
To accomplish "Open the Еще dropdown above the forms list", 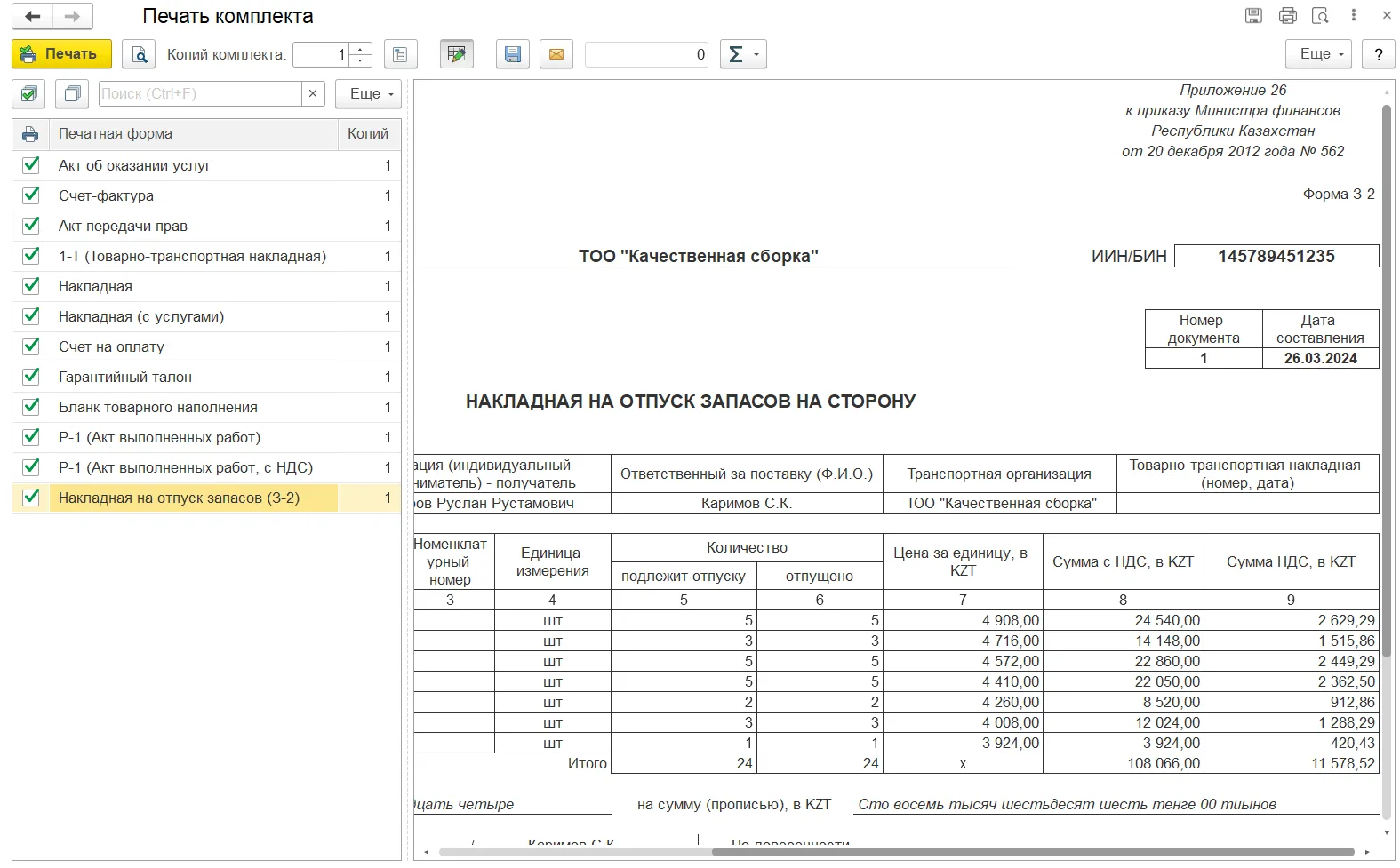I will (368, 93).
